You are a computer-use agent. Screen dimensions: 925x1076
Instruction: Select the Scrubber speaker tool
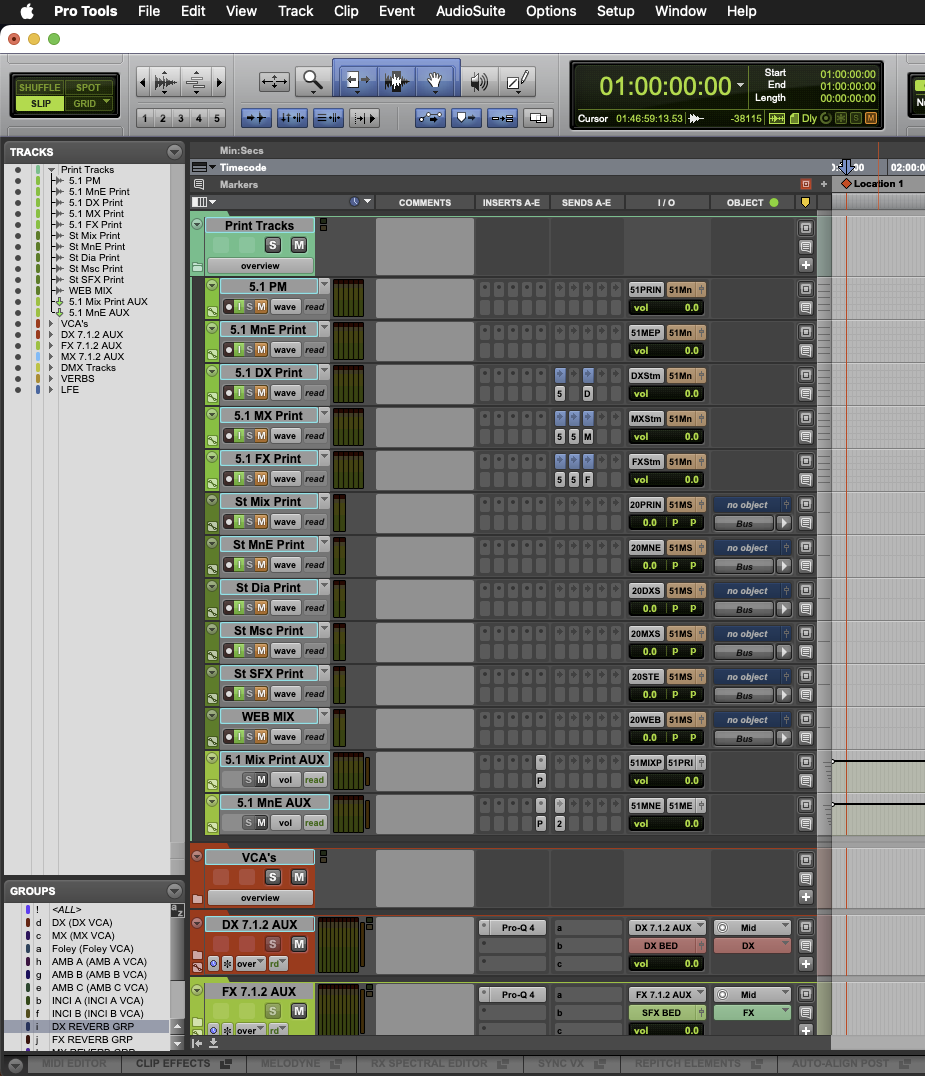(x=479, y=82)
